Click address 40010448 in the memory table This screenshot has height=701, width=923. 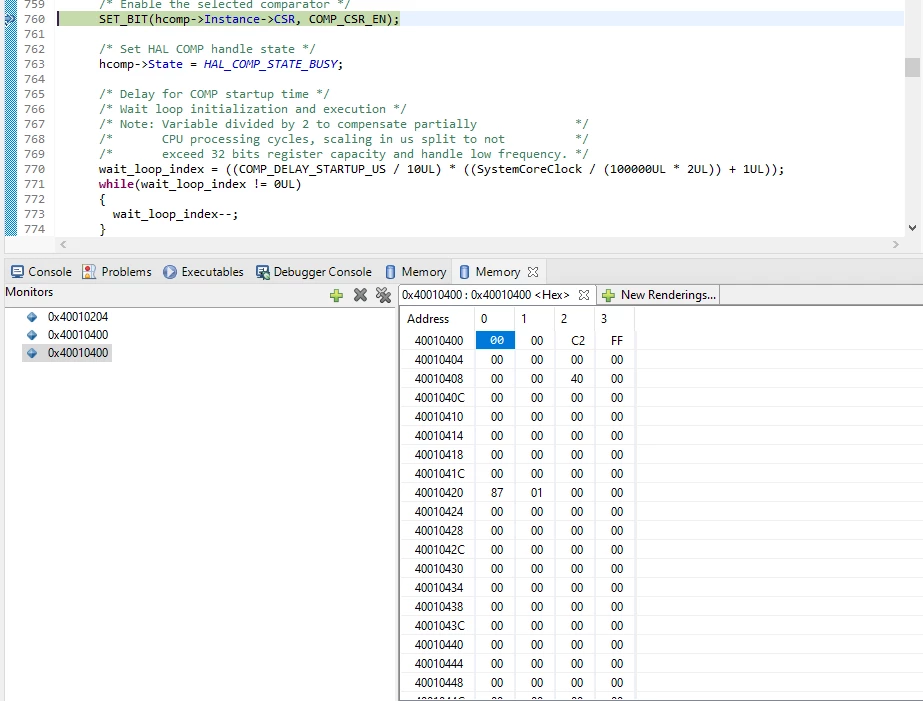[439, 683]
